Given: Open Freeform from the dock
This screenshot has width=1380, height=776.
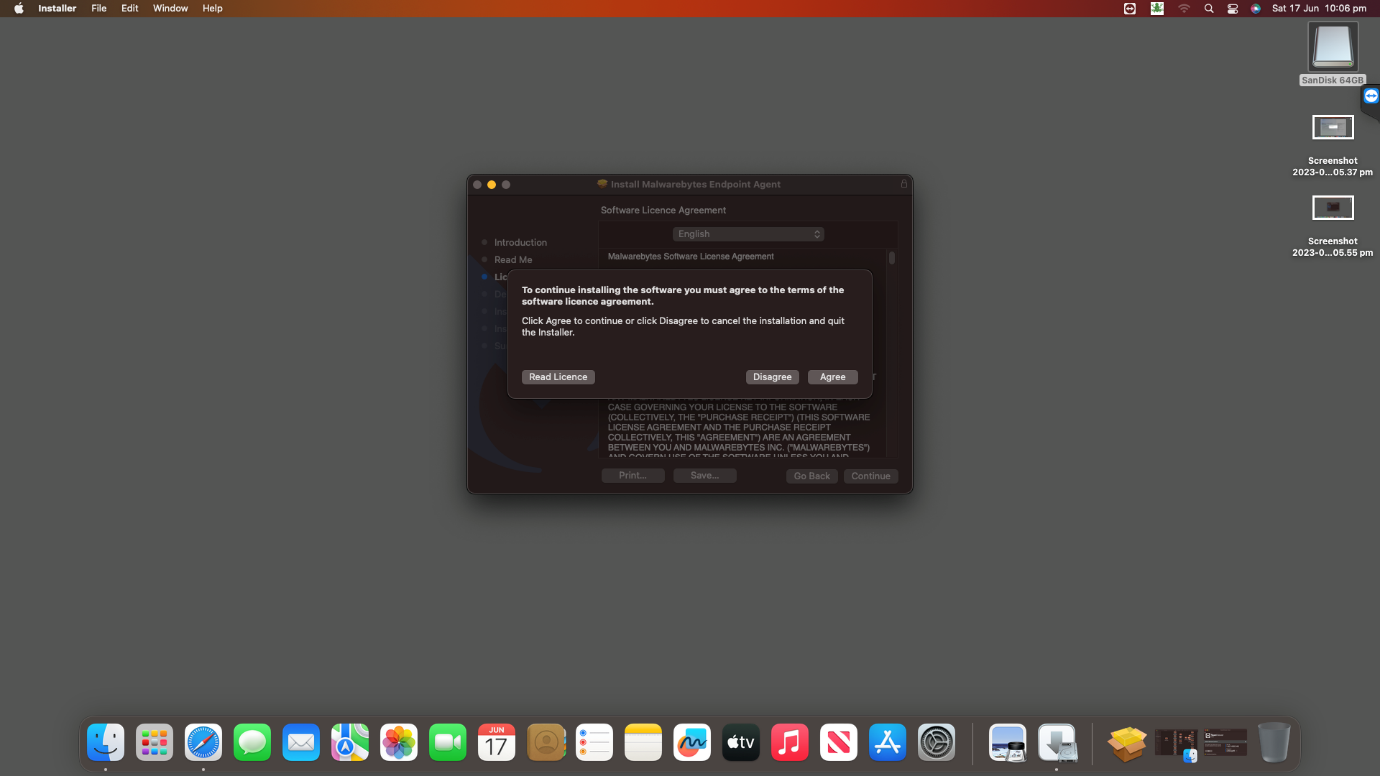Looking at the screenshot, I should point(692,742).
